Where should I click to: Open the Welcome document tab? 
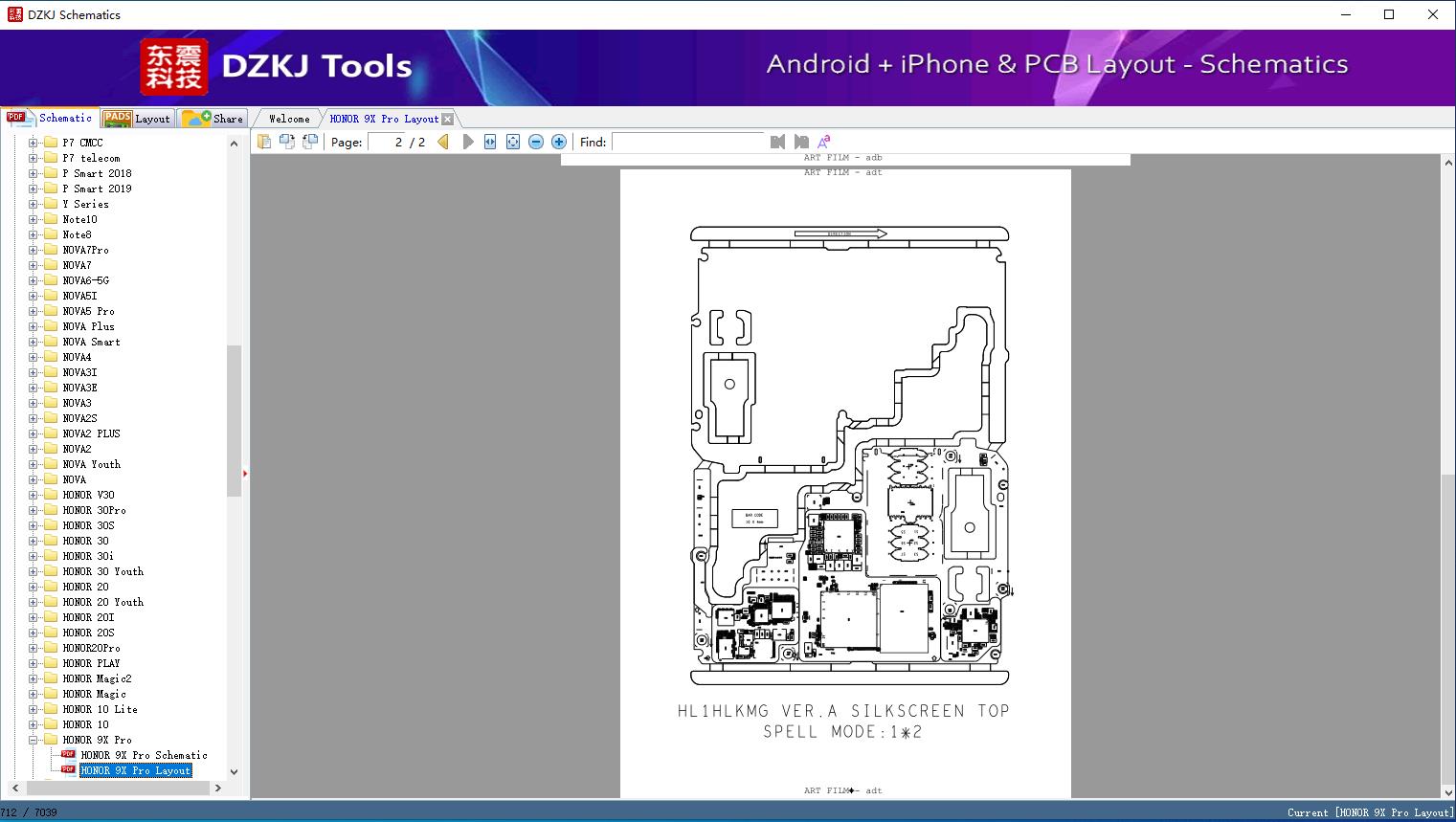pyautogui.click(x=289, y=119)
